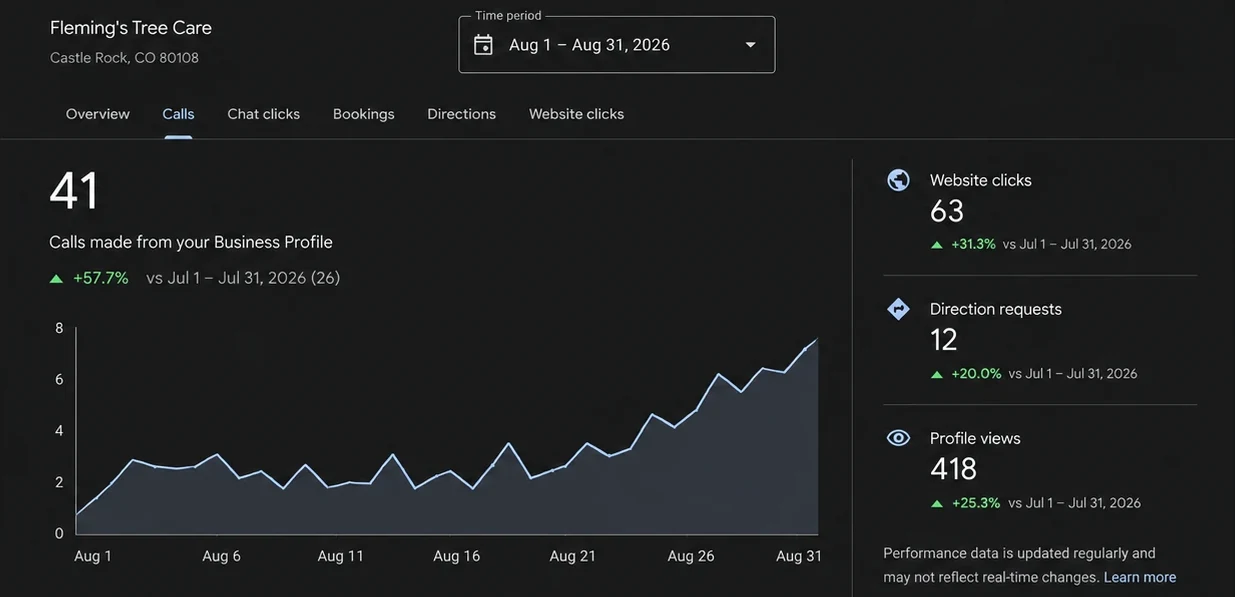The height and width of the screenshot is (597, 1235).
Task: Click the +25.3% change value
Action: [x=976, y=503]
